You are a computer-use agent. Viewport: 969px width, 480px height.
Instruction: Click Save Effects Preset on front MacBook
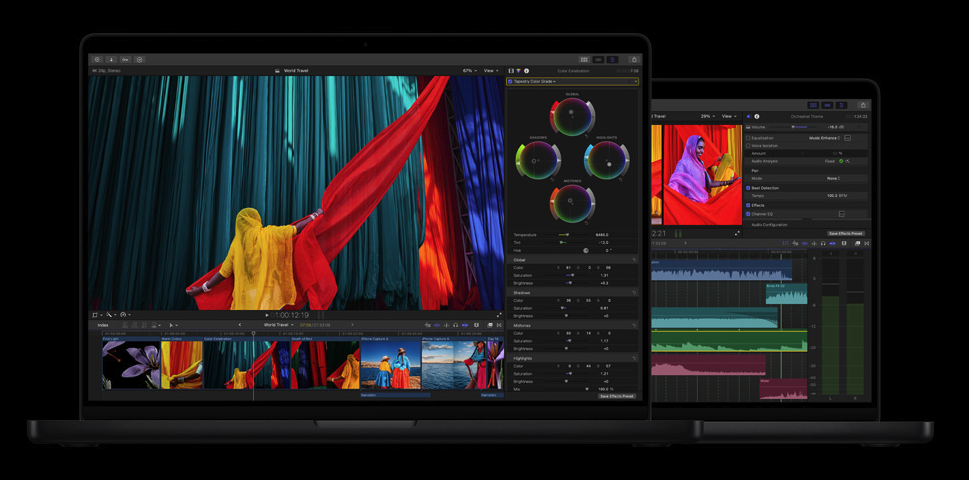(617, 396)
